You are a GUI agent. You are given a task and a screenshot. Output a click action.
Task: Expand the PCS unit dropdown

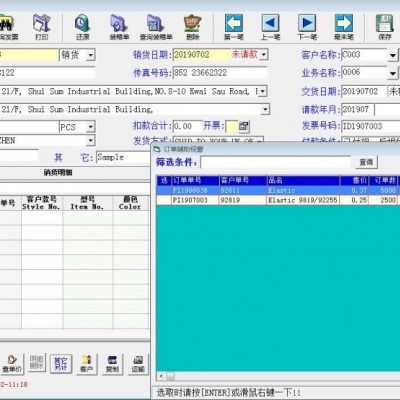91,127
